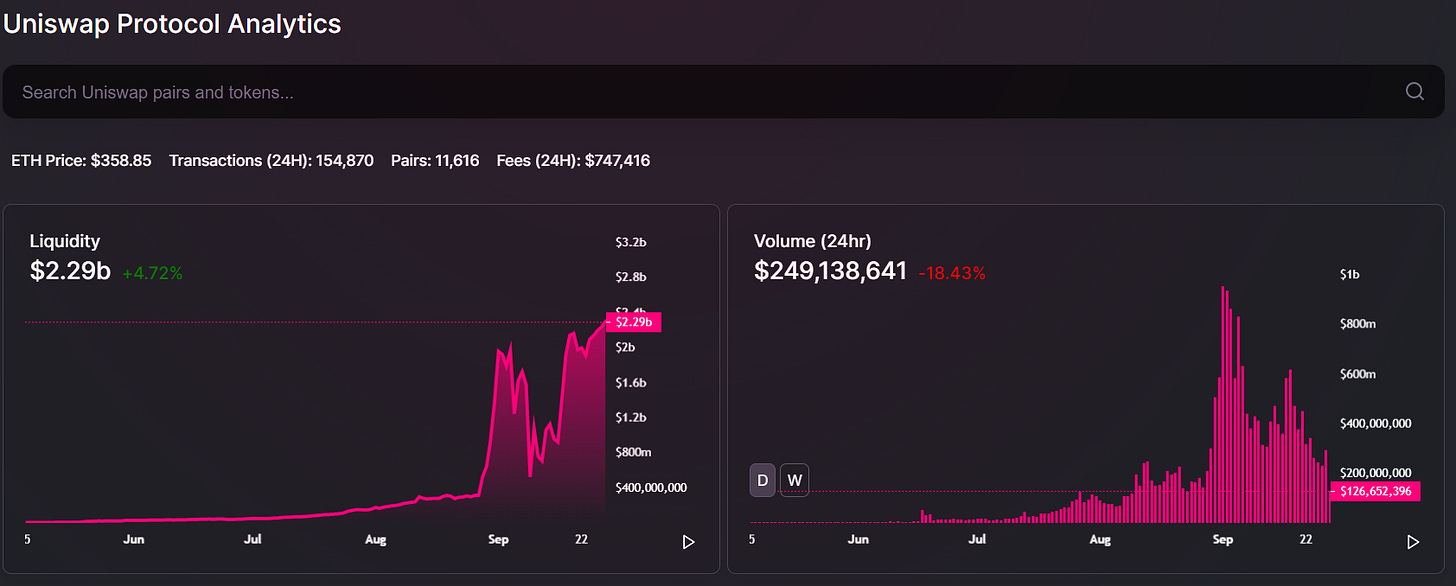
Task: Click the Volume (24hr) chart title
Action: (x=812, y=241)
